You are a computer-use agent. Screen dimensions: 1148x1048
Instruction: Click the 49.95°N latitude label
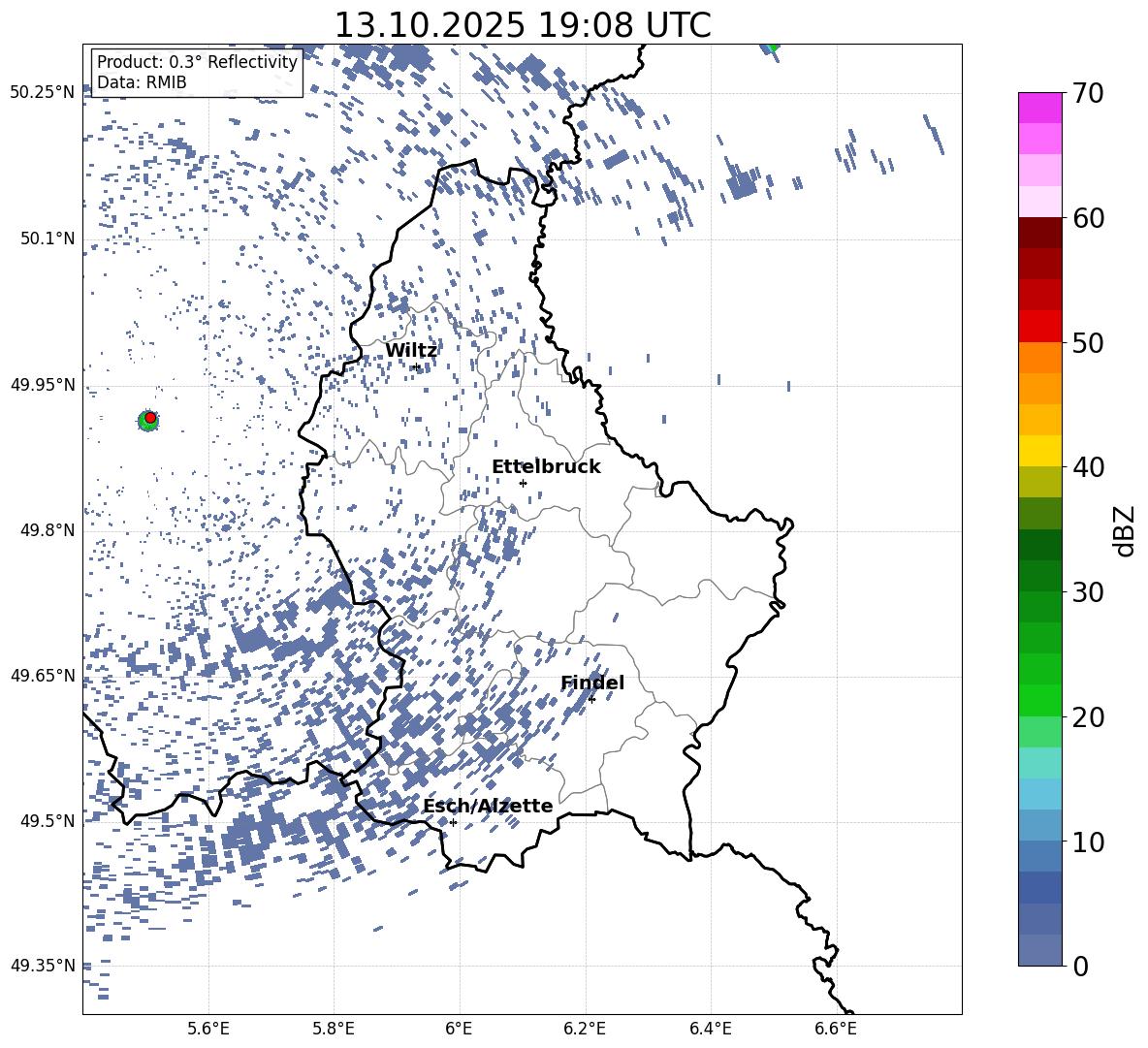tap(43, 384)
